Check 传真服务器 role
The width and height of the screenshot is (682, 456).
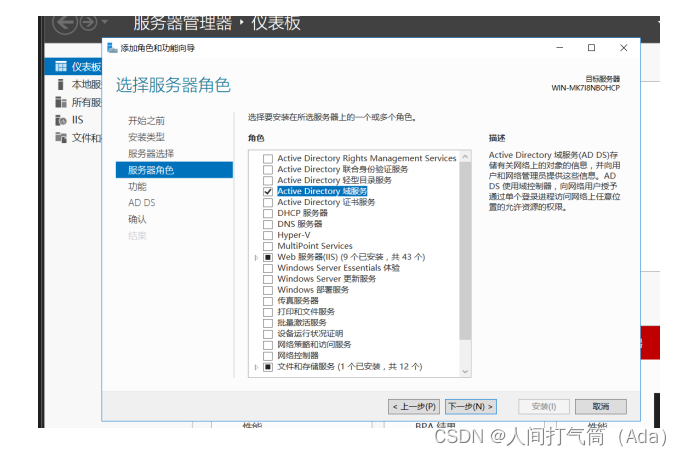(x=268, y=301)
